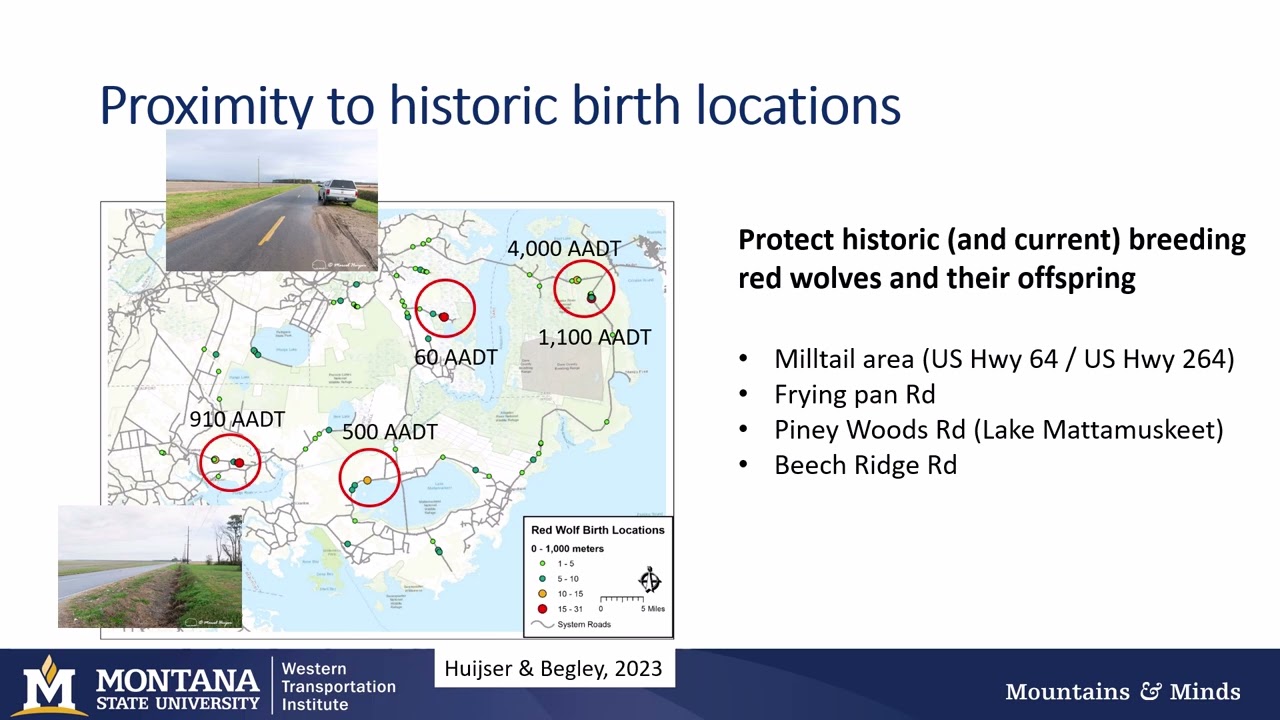Select the bold 'Protect historic (and current) breeding' heading
Viewport: 1280px width, 720px height.
click(x=992, y=240)
